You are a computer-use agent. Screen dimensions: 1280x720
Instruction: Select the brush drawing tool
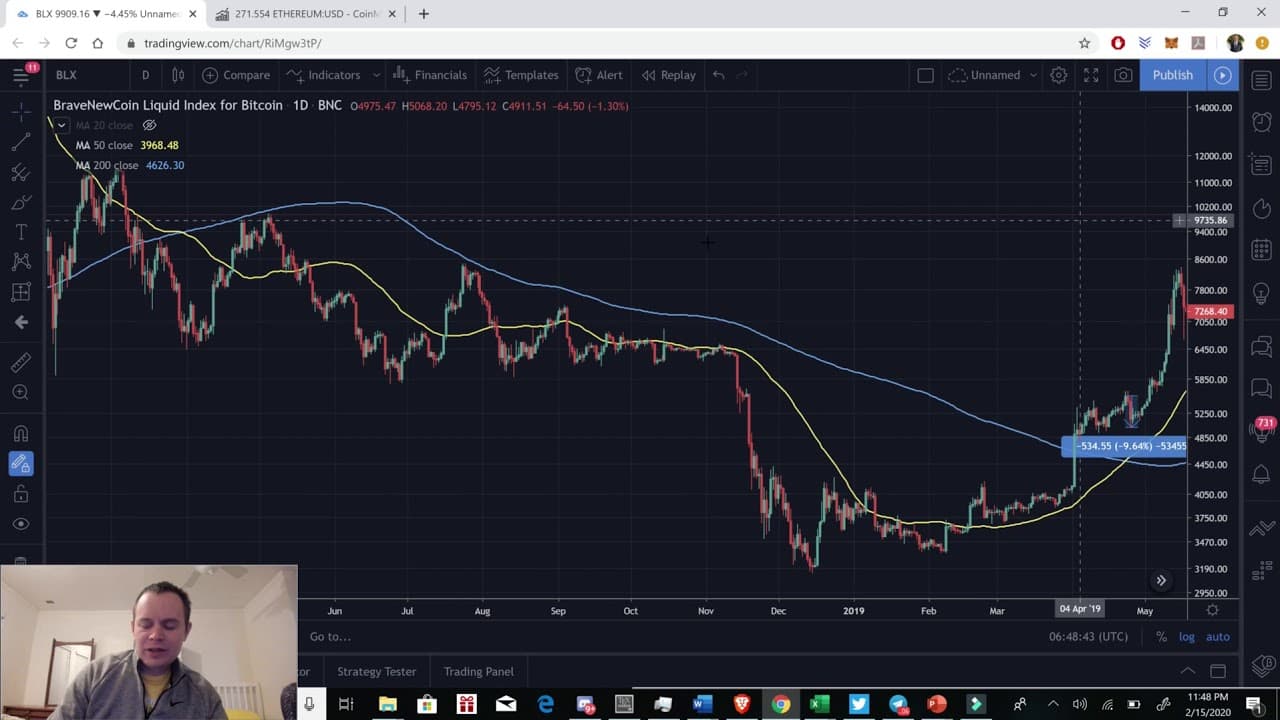tap(20, 203)
